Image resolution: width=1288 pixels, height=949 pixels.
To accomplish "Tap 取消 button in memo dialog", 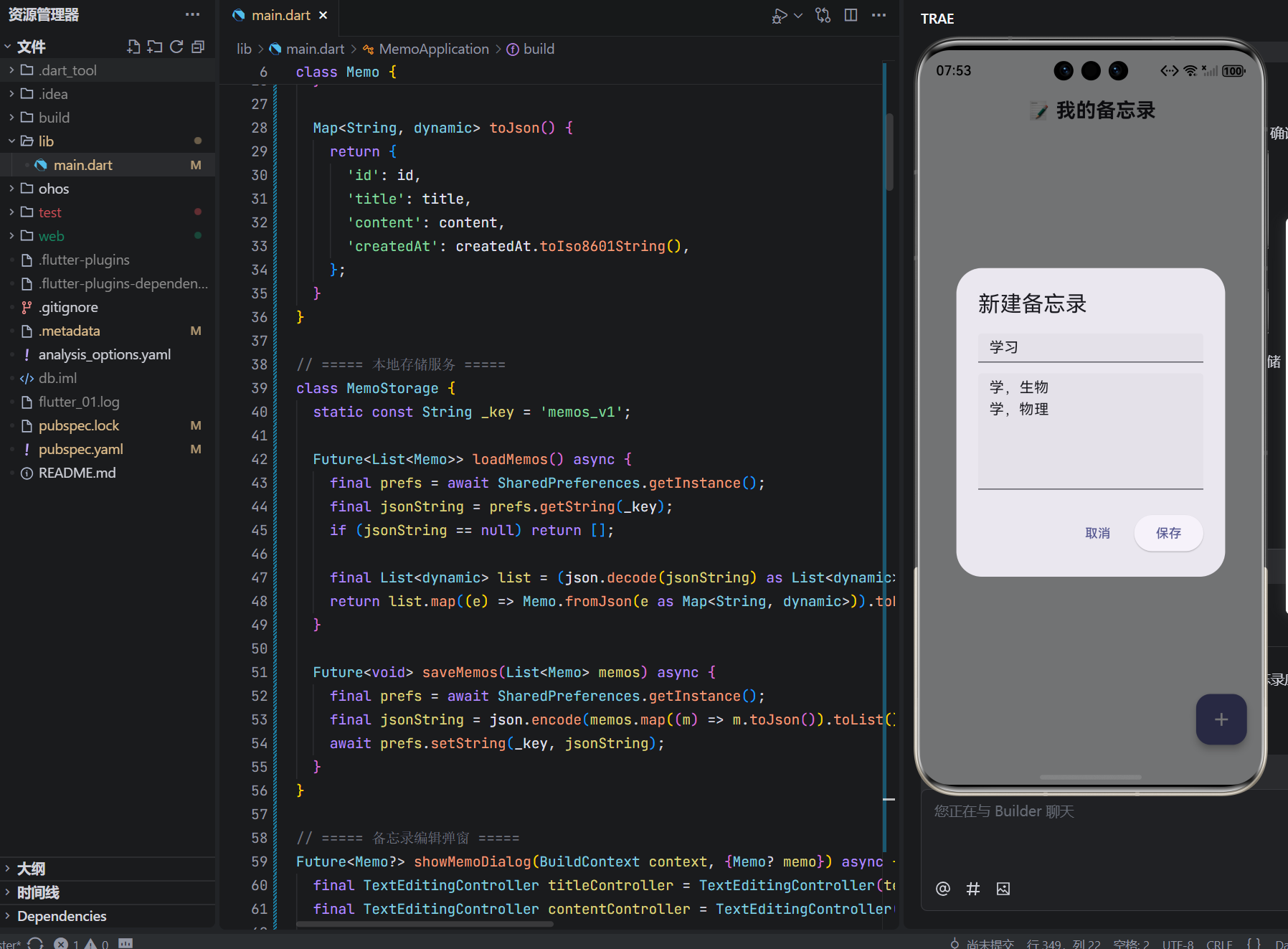I will tap(1097, 533).
